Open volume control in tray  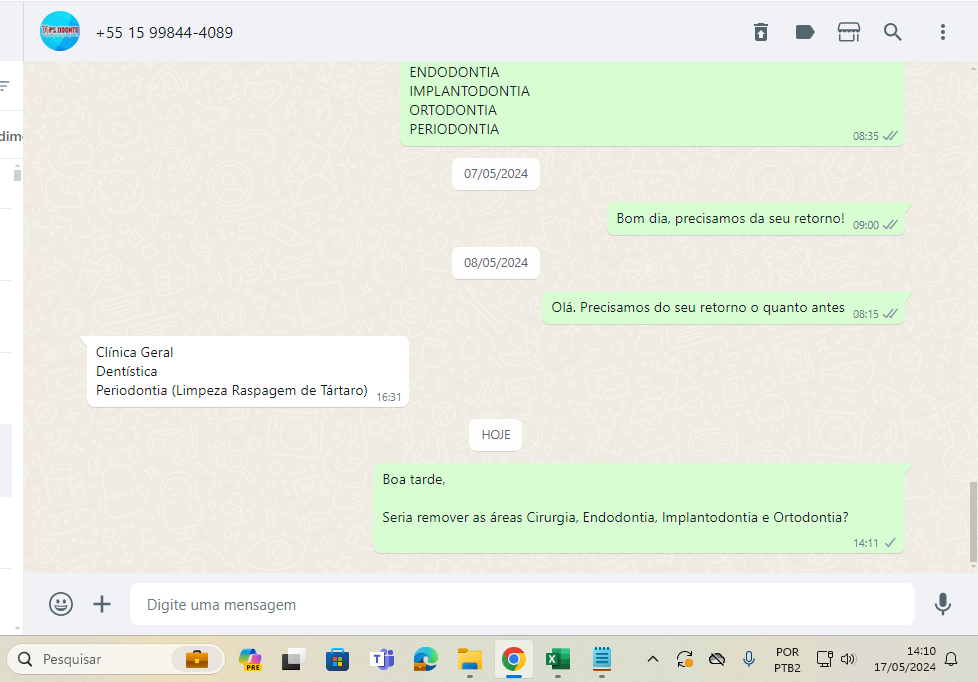click(x=848, y=660)
